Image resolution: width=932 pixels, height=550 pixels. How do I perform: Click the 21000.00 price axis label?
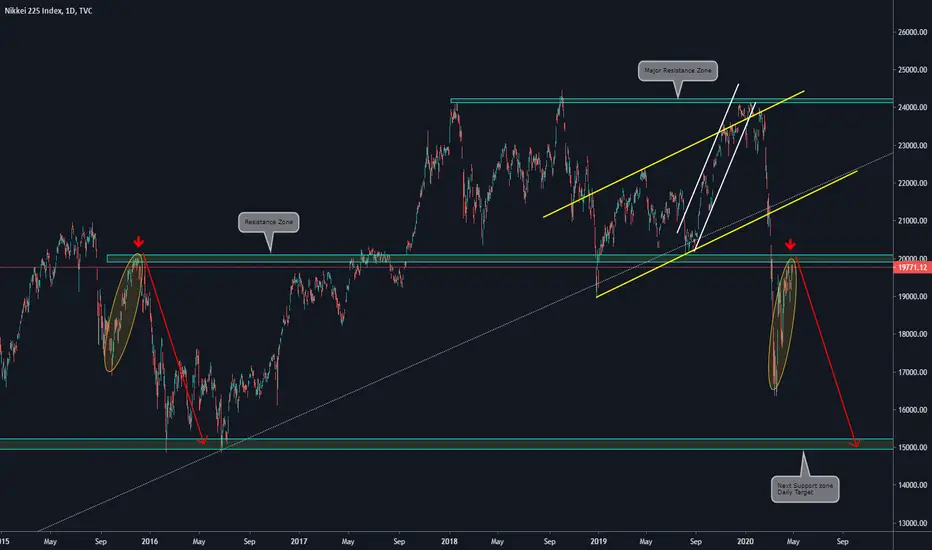point(912,221)
